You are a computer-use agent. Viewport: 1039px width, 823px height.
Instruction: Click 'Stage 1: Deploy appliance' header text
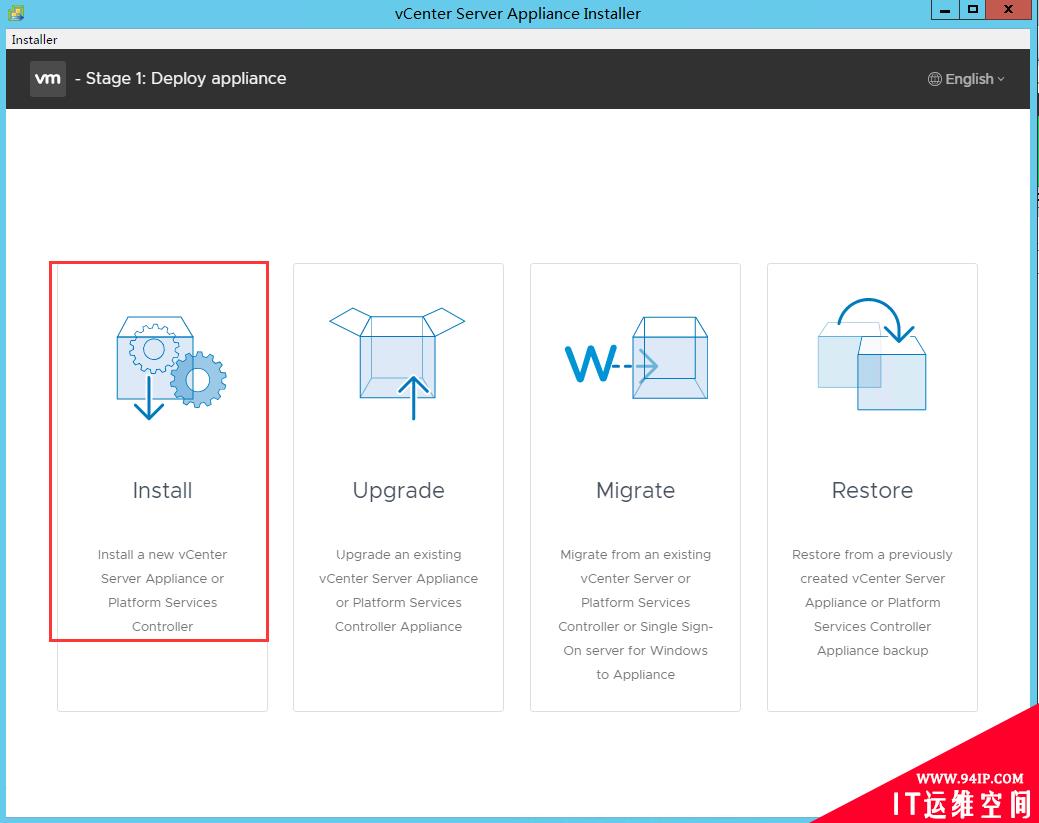(186, 78)
